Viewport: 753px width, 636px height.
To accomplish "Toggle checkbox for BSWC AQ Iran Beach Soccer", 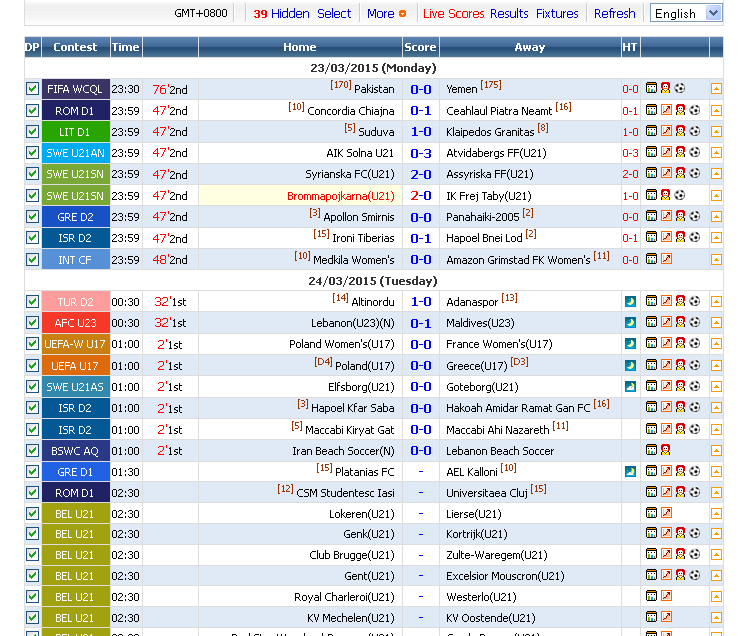I will click(x=32, y=451).
